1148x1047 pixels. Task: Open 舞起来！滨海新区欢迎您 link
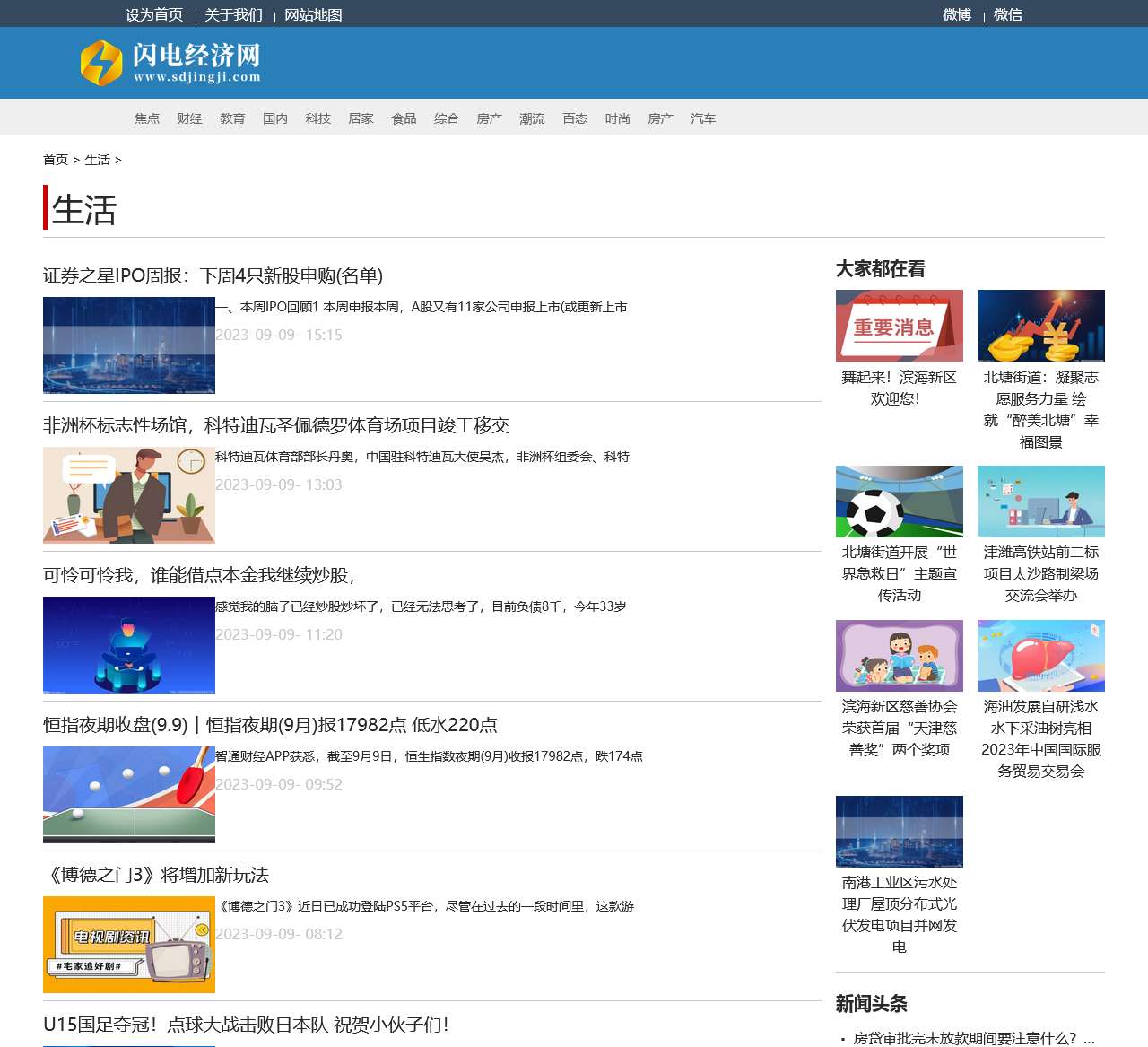(900, 388)
